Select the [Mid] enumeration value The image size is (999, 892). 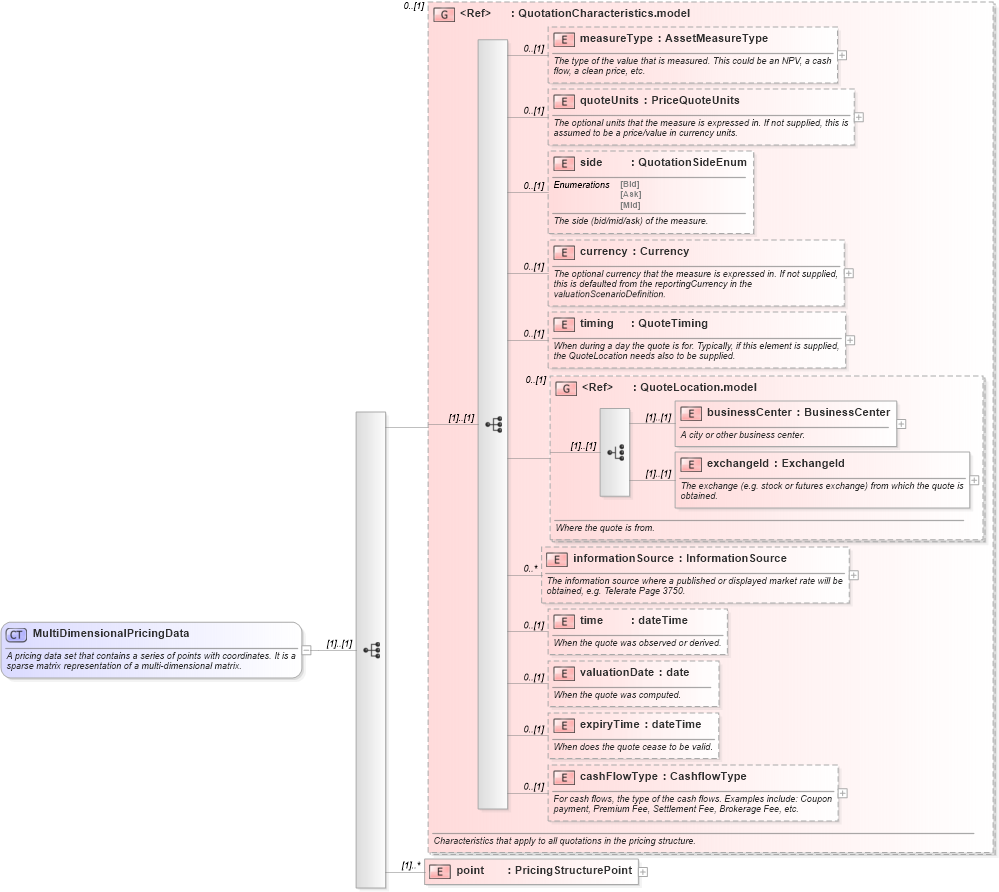(629, 203)
